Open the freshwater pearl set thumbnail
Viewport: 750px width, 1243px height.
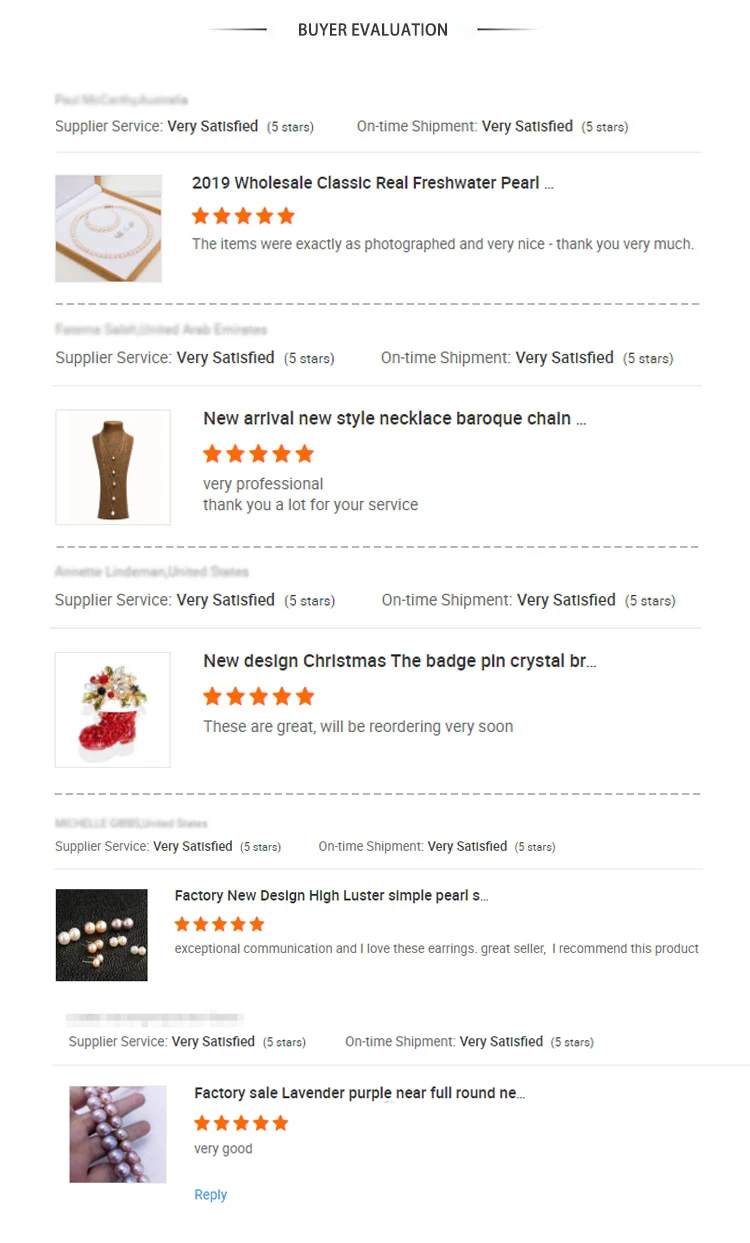pos(108,228)
